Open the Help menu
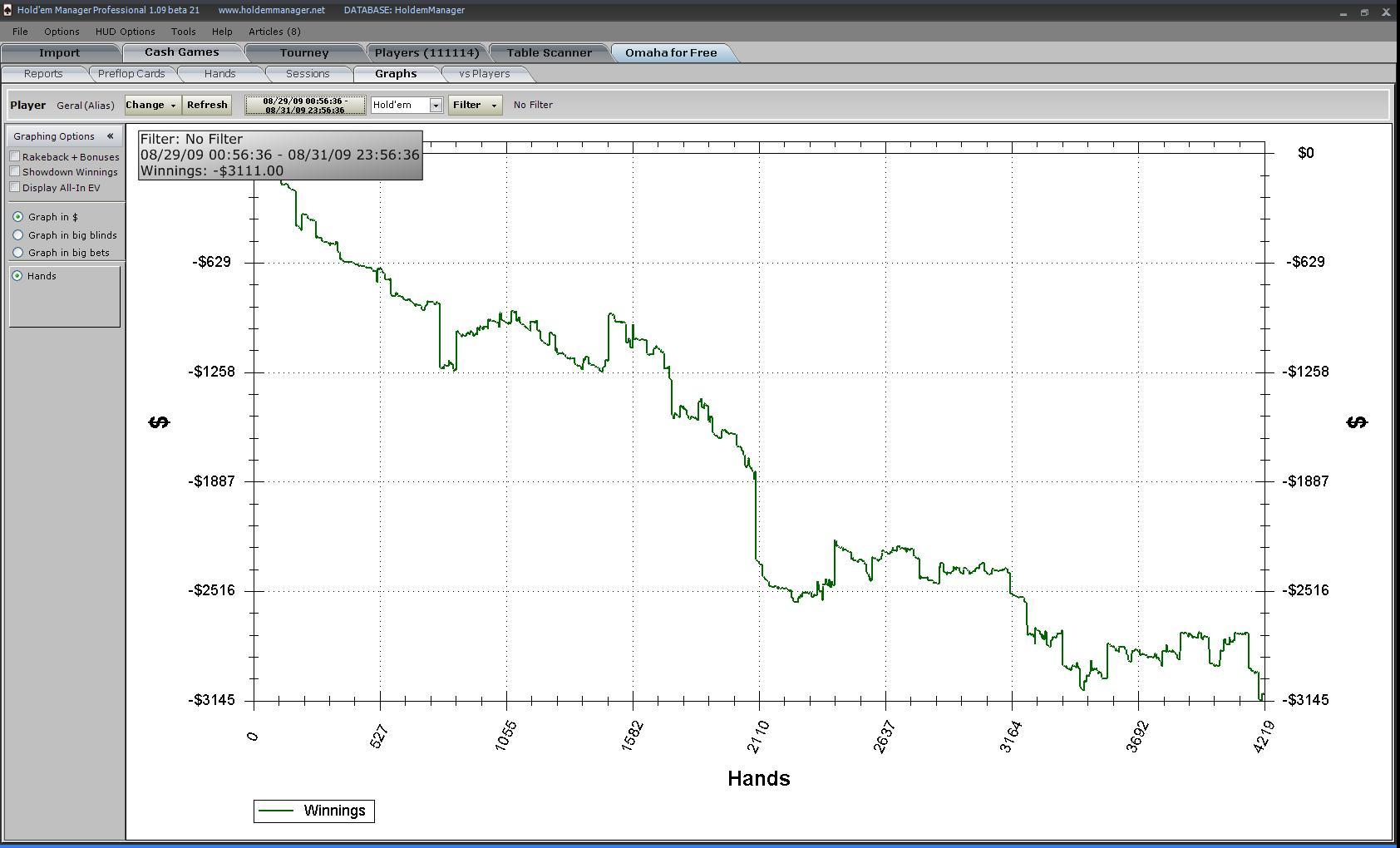 point(222,32)
